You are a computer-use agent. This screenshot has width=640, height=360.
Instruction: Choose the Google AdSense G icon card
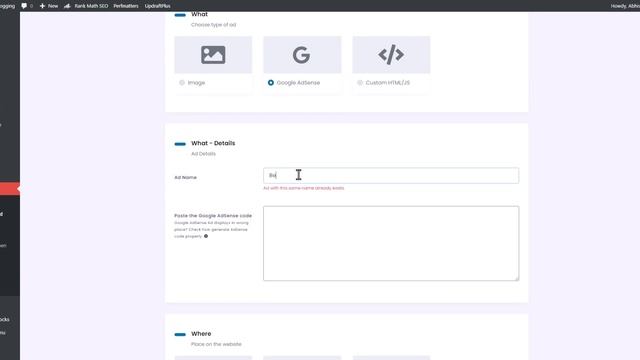(302, 55)
